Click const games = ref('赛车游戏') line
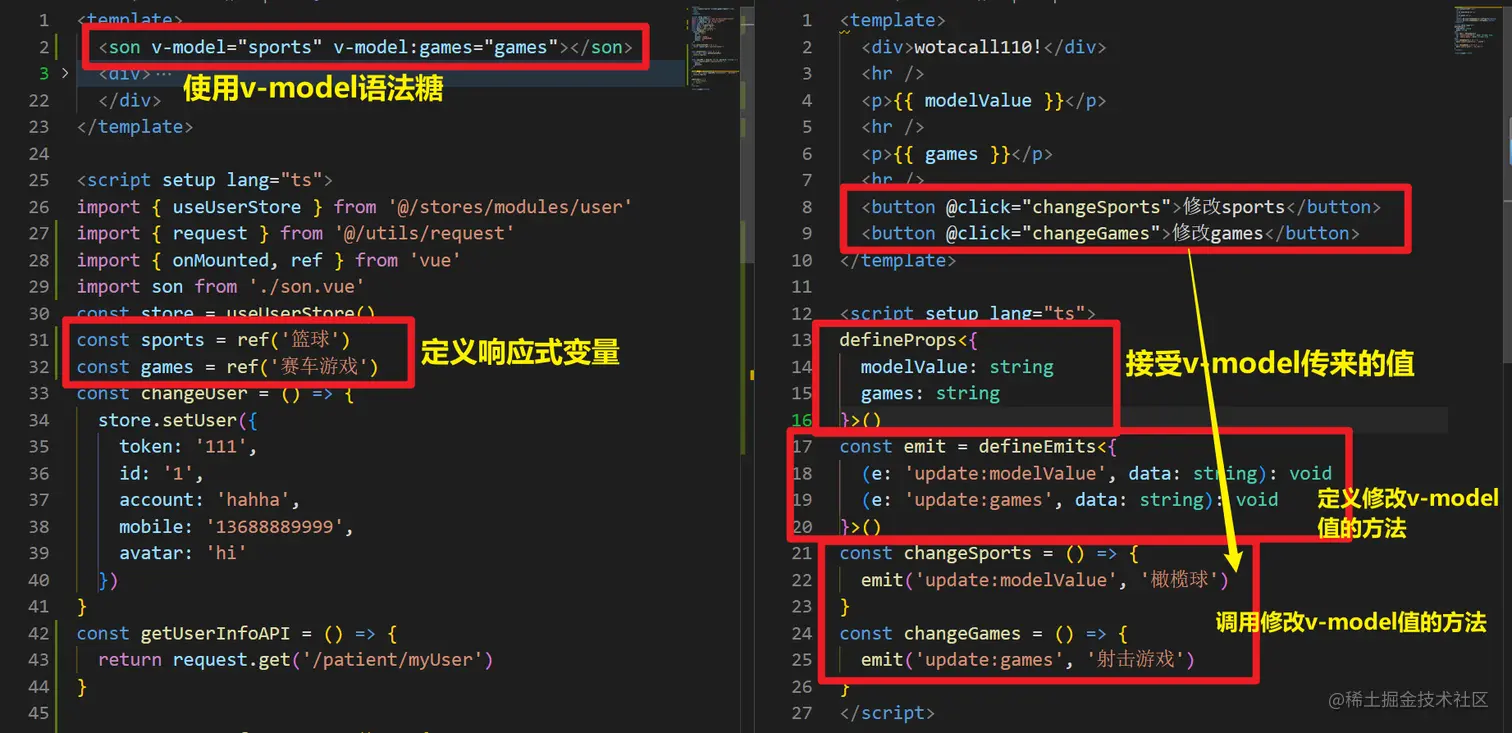 click(228, 367)
